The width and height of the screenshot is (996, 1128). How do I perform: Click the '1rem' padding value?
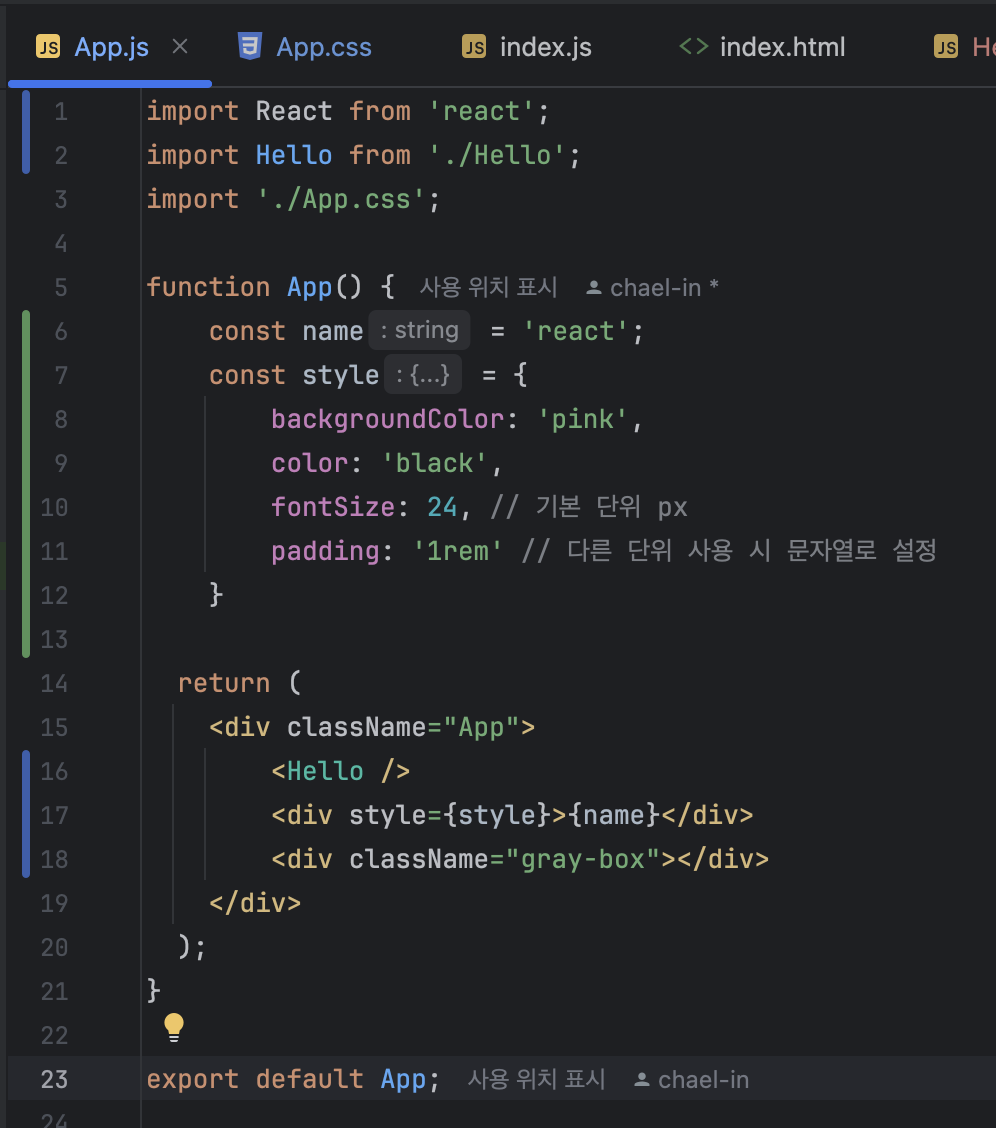[457, 551]
